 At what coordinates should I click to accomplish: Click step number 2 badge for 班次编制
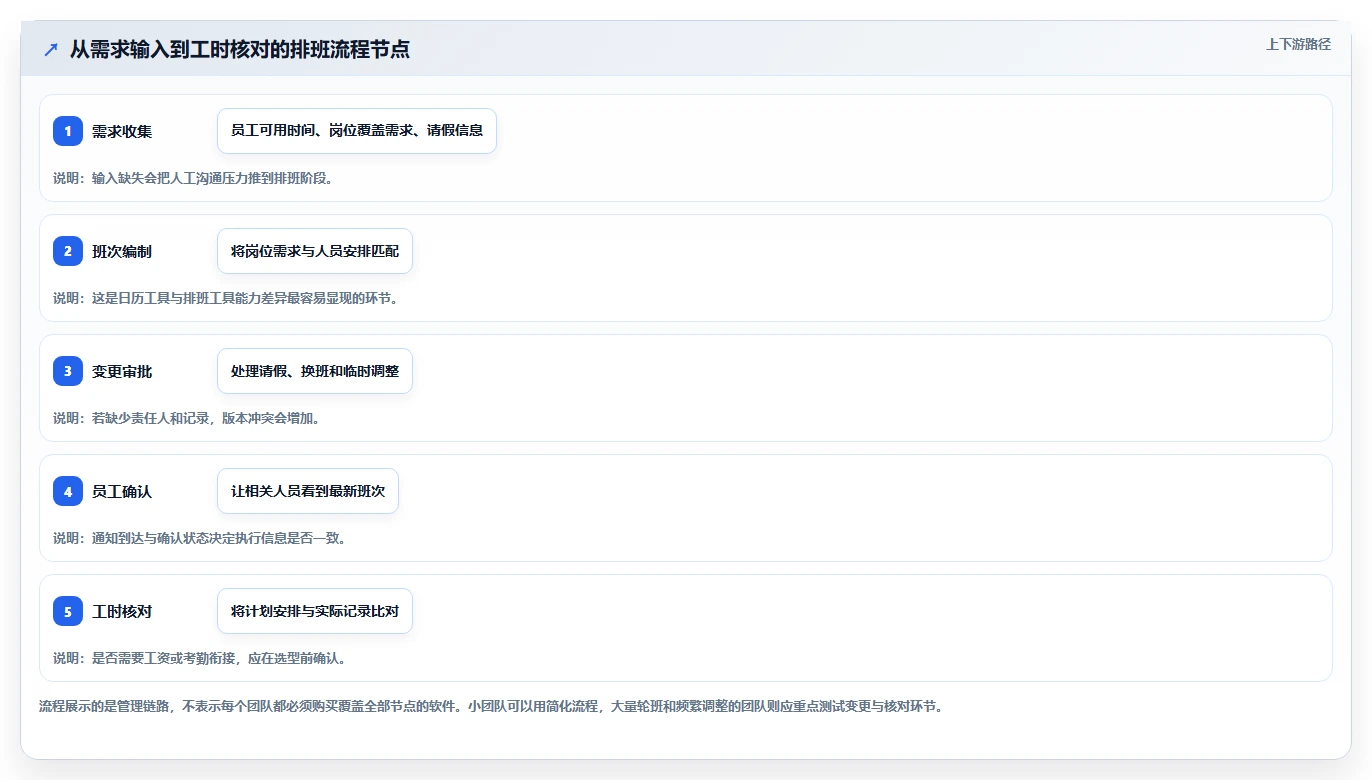click(68, 251)
